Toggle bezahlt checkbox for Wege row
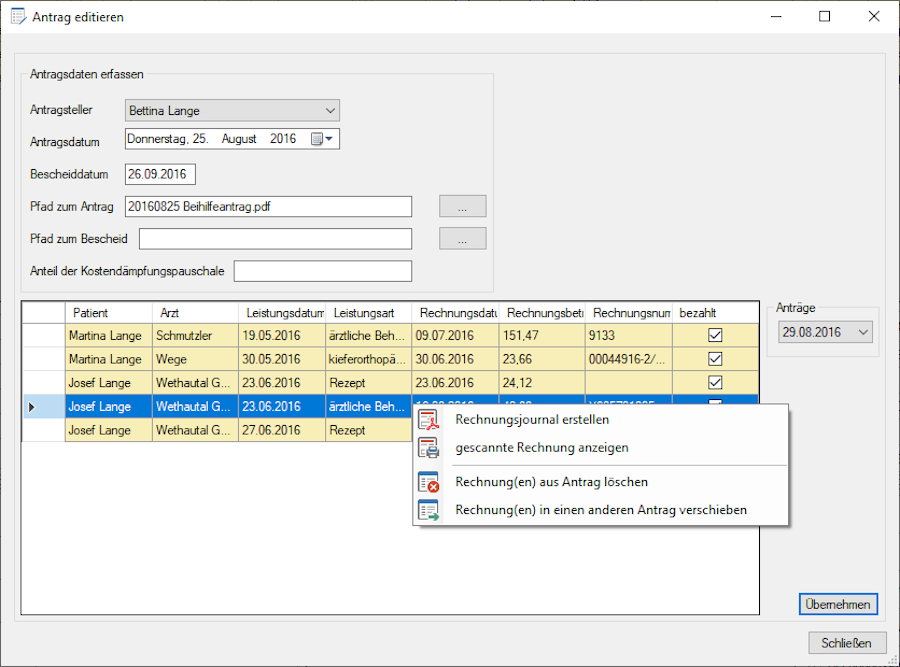 (x=715, y=359)
